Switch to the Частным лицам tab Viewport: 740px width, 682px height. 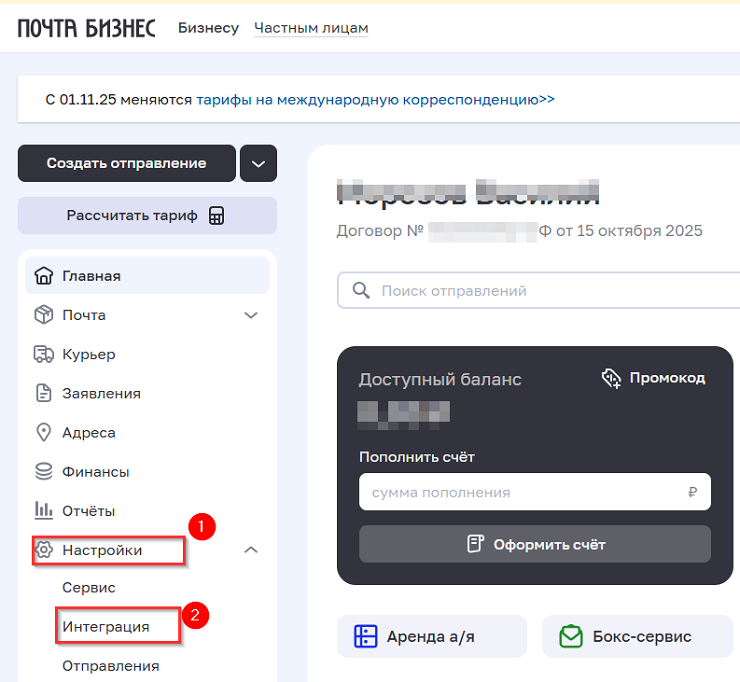[311, 28]
